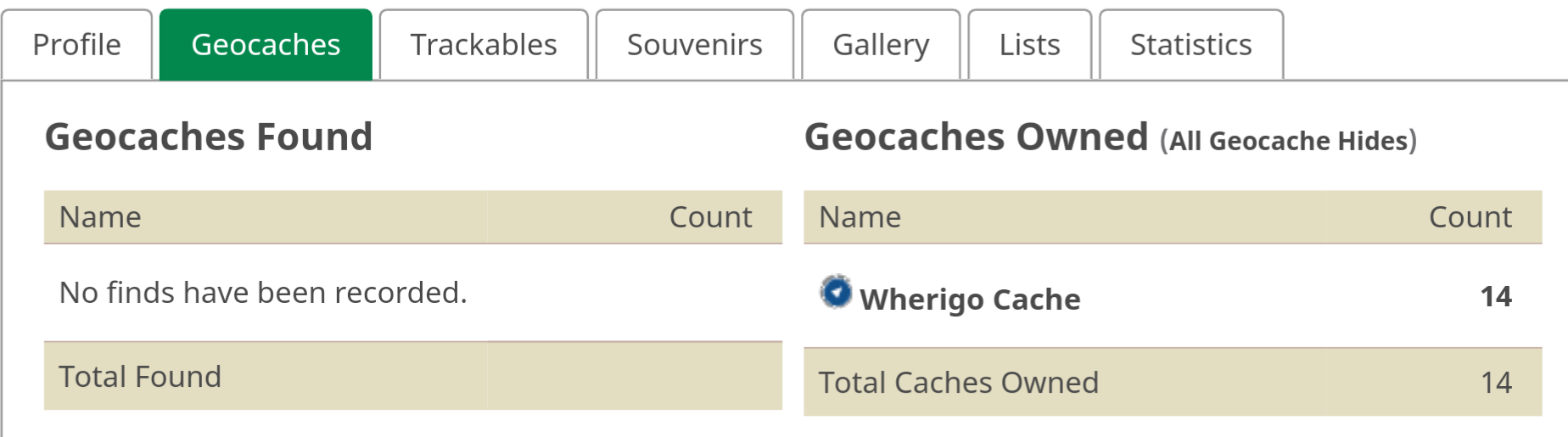Image resolution: width=1568 pixels, height=437 pixels.
Task: Click Name header in Geocaches Found table
Action: [x=100, y=217]
